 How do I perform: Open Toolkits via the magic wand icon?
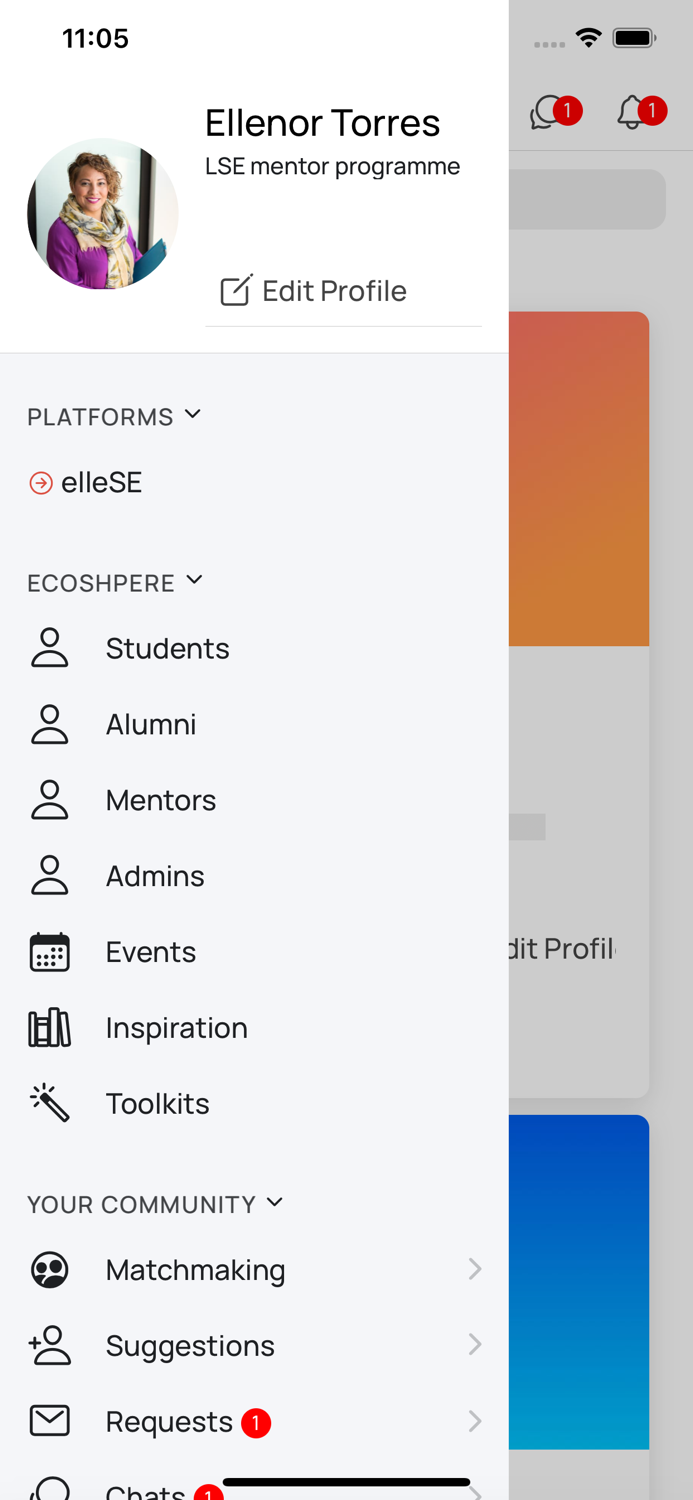click(x=49, y=1103)
